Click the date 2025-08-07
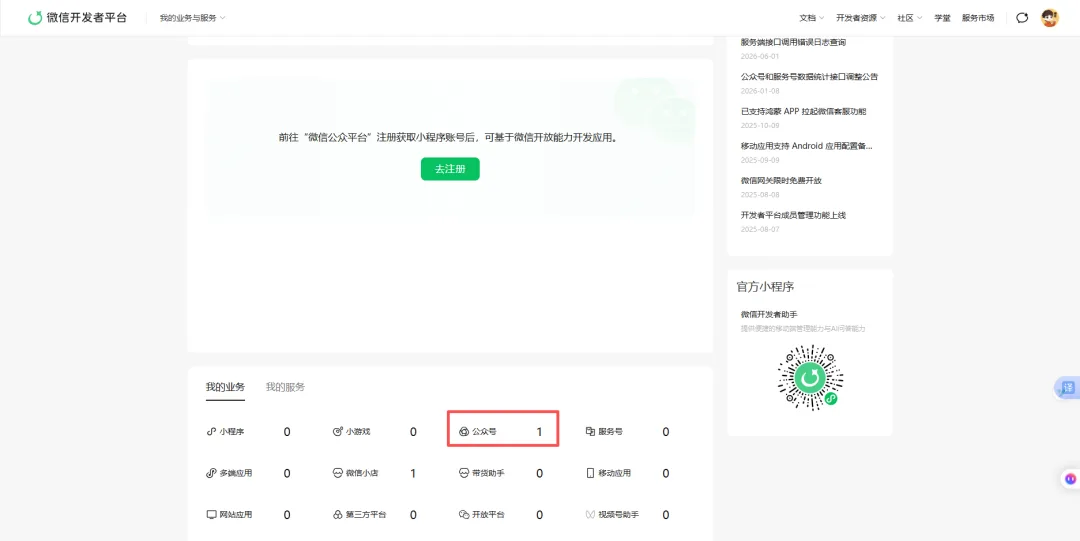Viewport: 1080px width, 541px height. [x=760, y=229]
